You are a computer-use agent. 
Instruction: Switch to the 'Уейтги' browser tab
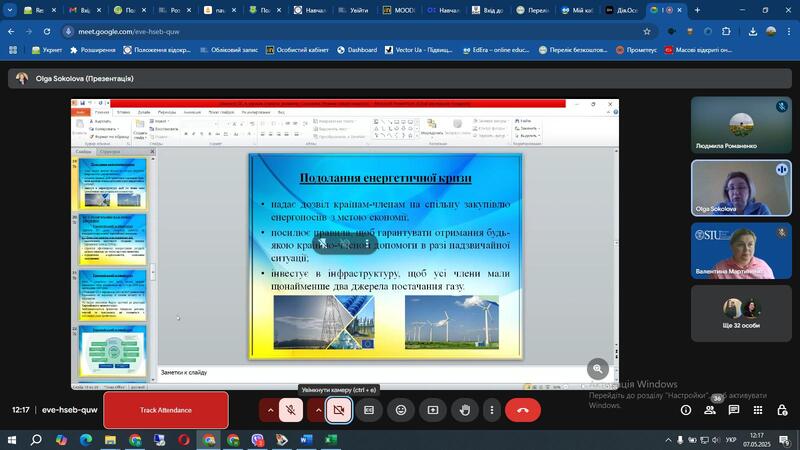pyautogui.click(x=355, y=10)
